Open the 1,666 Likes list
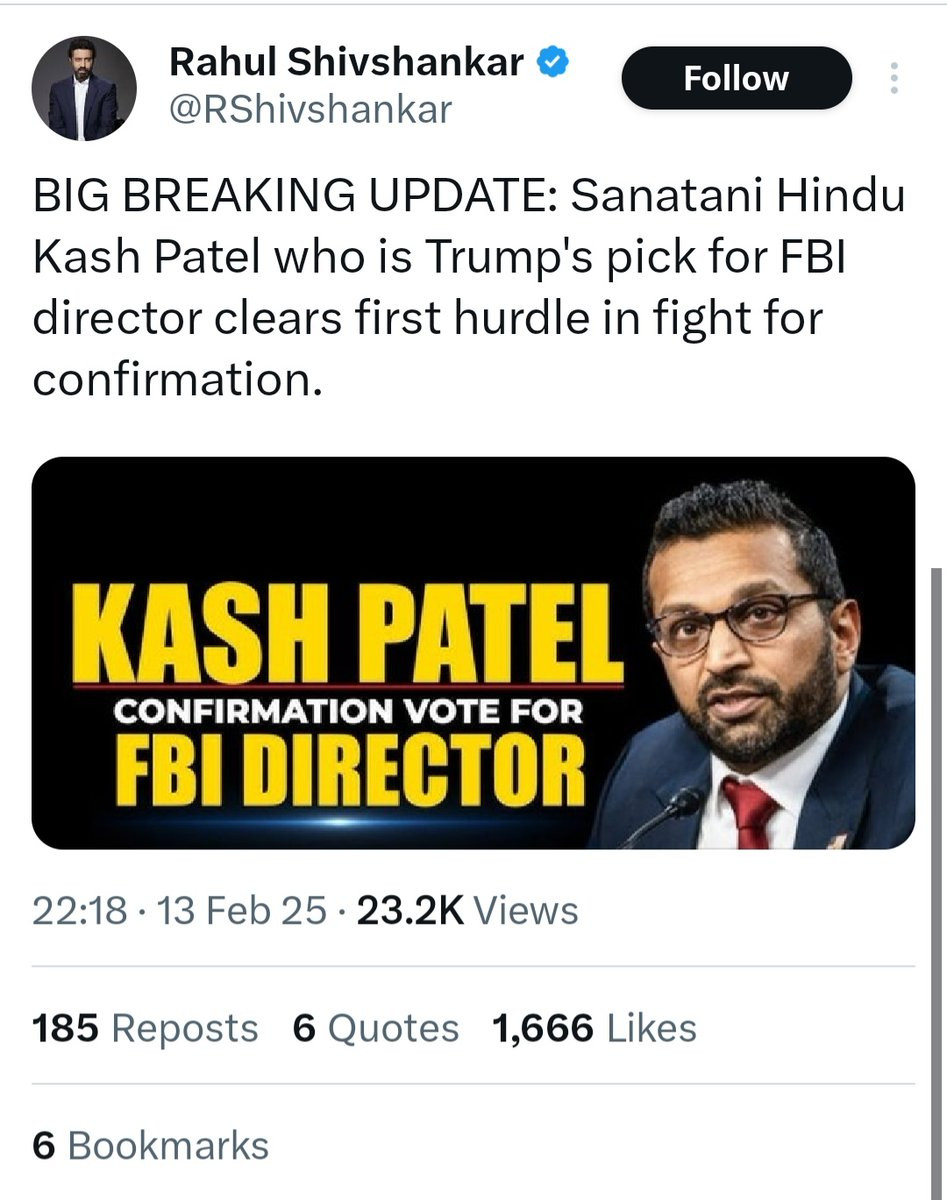 pos(594,1028)
